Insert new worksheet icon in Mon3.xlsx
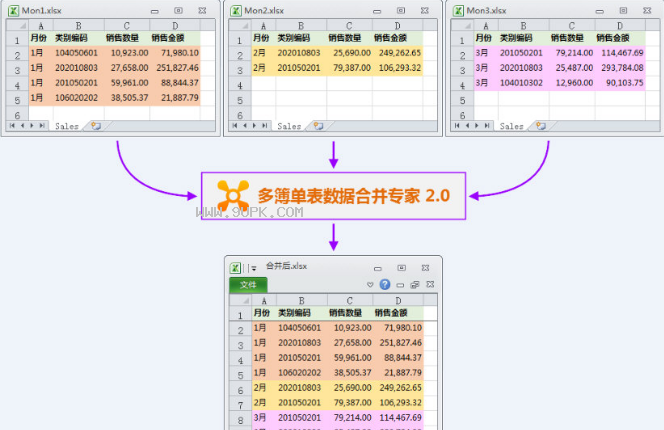 (x=541, y=126)
